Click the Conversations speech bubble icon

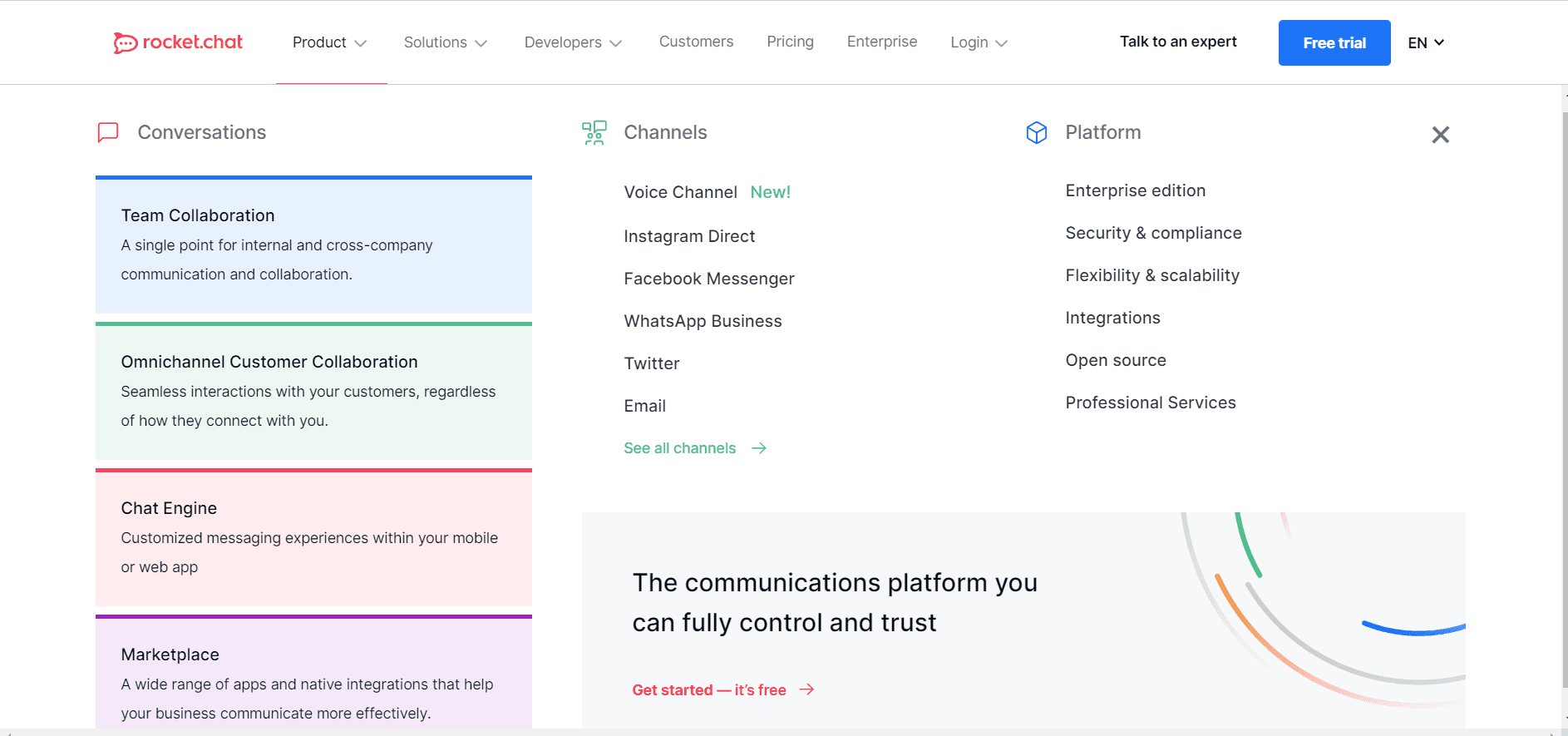click(x=108, y=132)
